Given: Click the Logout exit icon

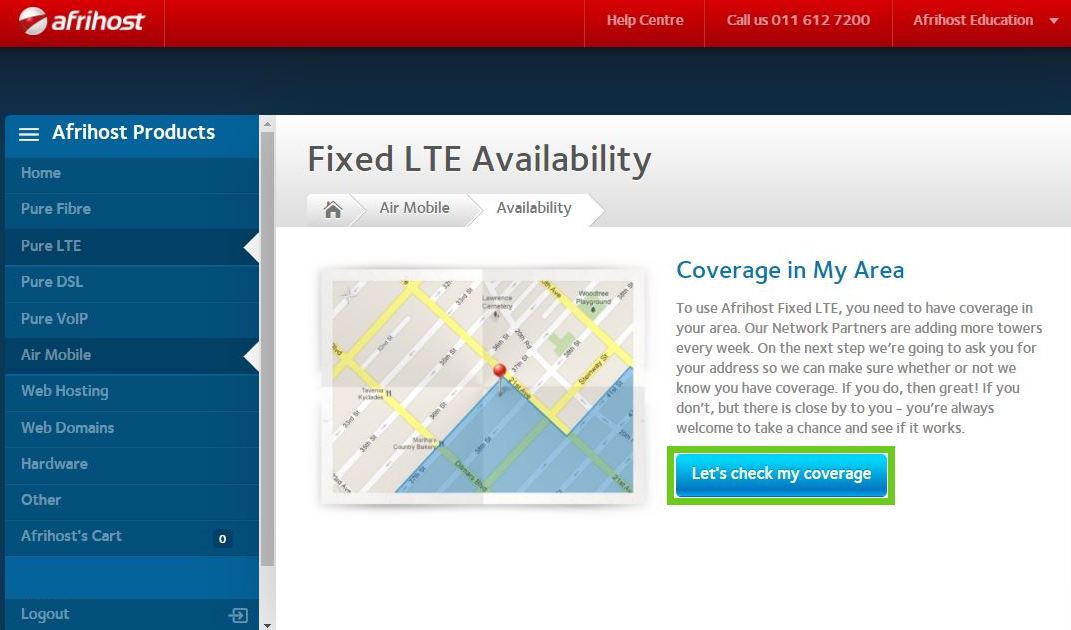Looking at the screenshot, I should pos(238,615).
